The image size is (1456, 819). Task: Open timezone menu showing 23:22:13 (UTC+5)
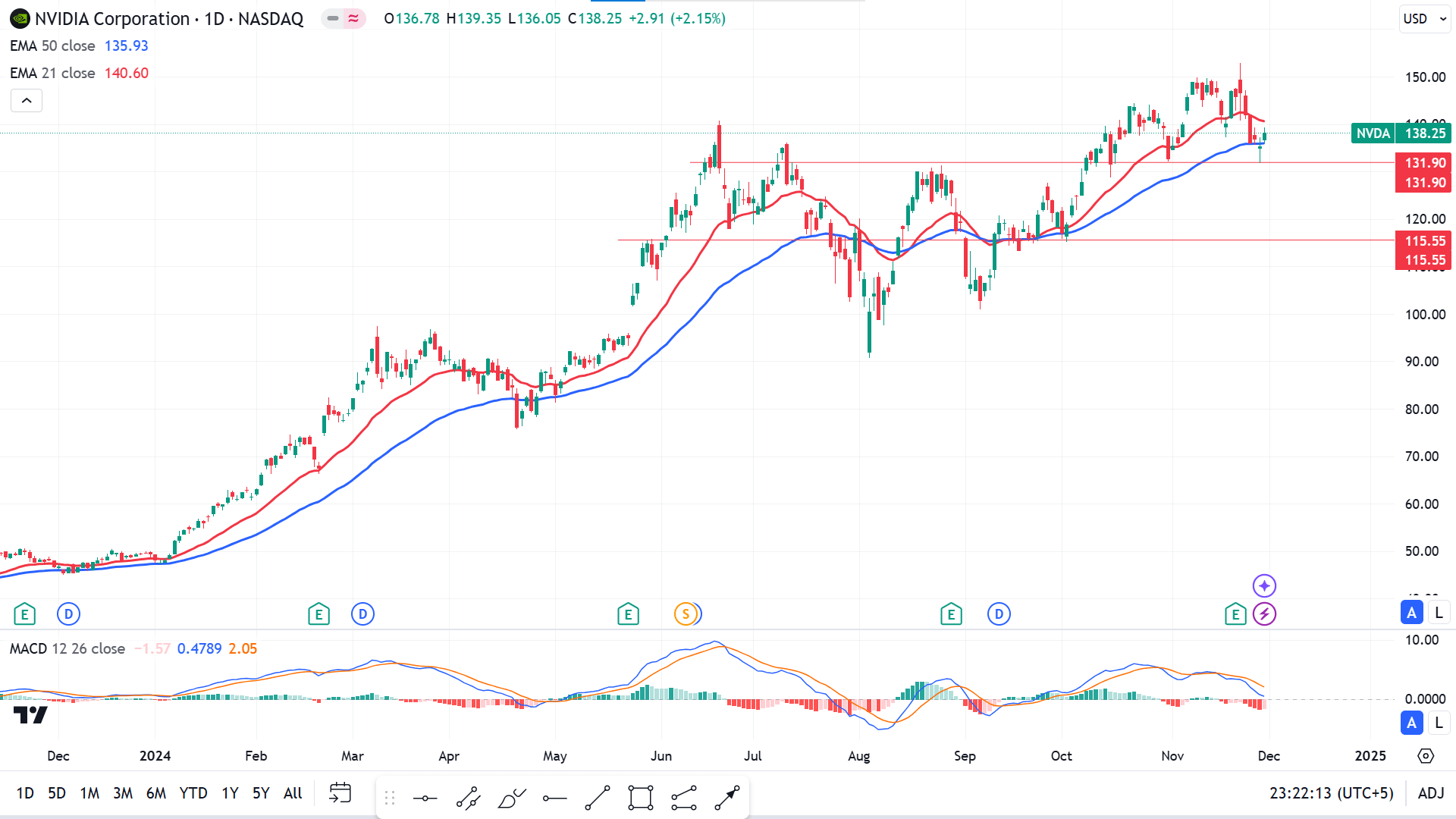[1332, 793]
